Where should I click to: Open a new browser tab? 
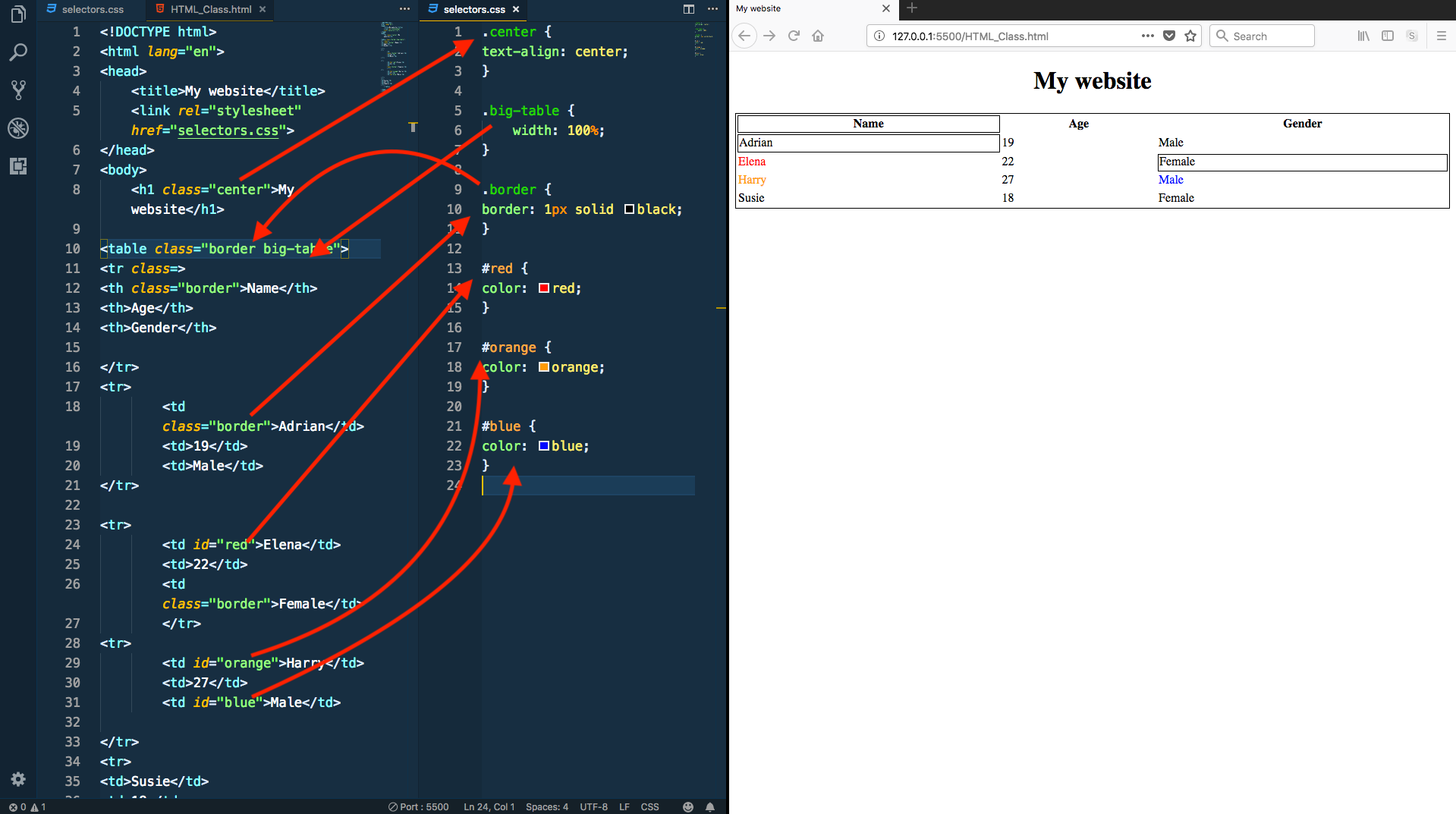[912, 8]
